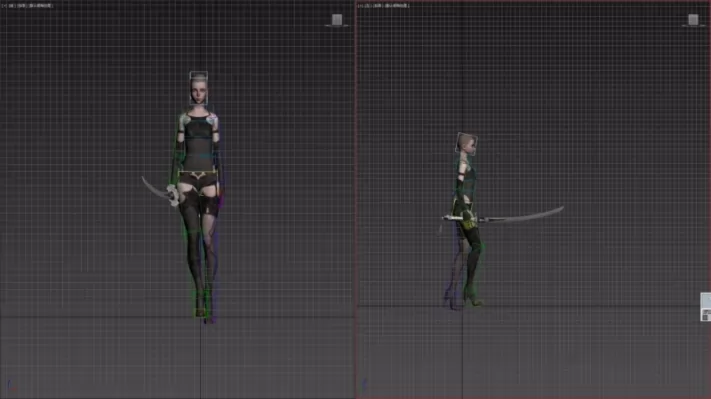711x399 pixels.
Task: Open the shading label menu in front viewport
Action: (x=41, y=6)
